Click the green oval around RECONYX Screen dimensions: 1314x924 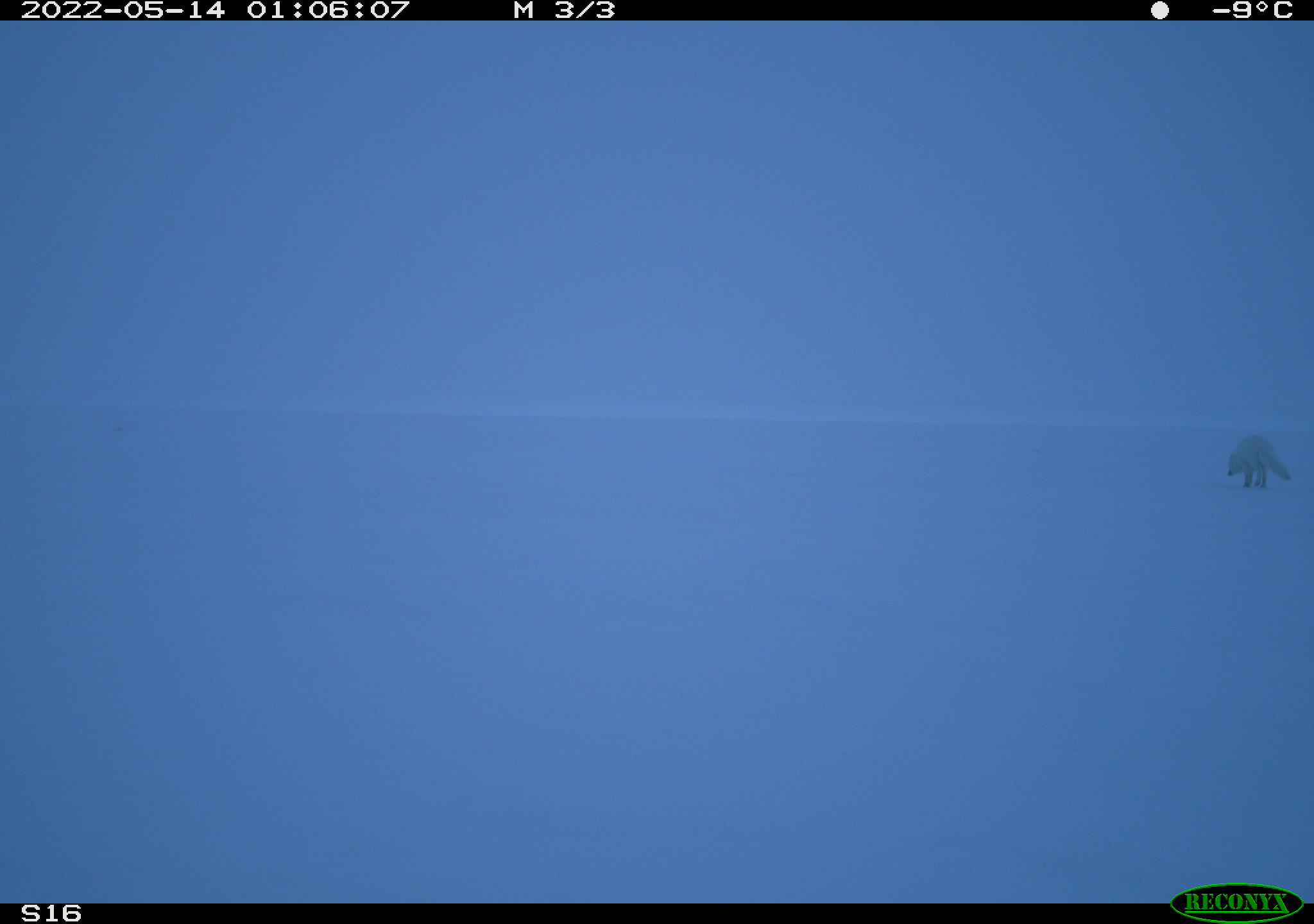[1236, 903]
